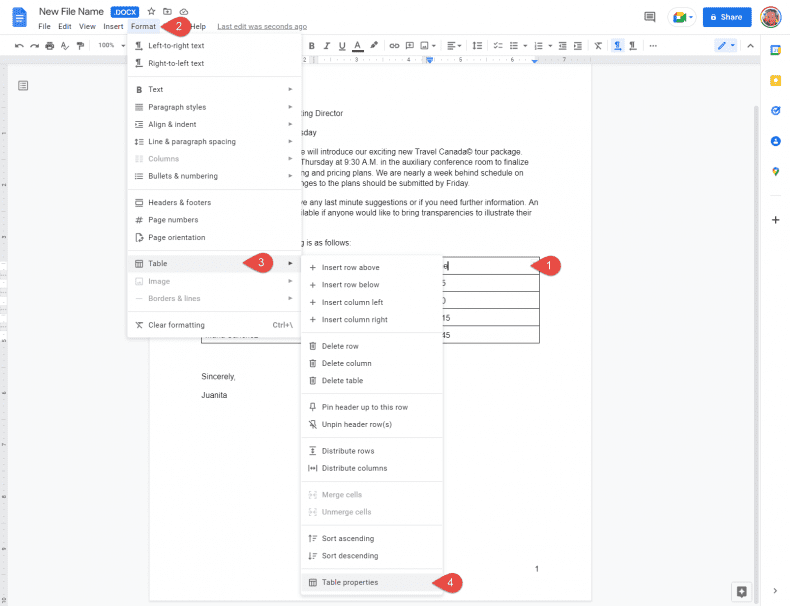Screen dimensions: 790x606
Task: Click the blue Share button
Action: (727, 17)
